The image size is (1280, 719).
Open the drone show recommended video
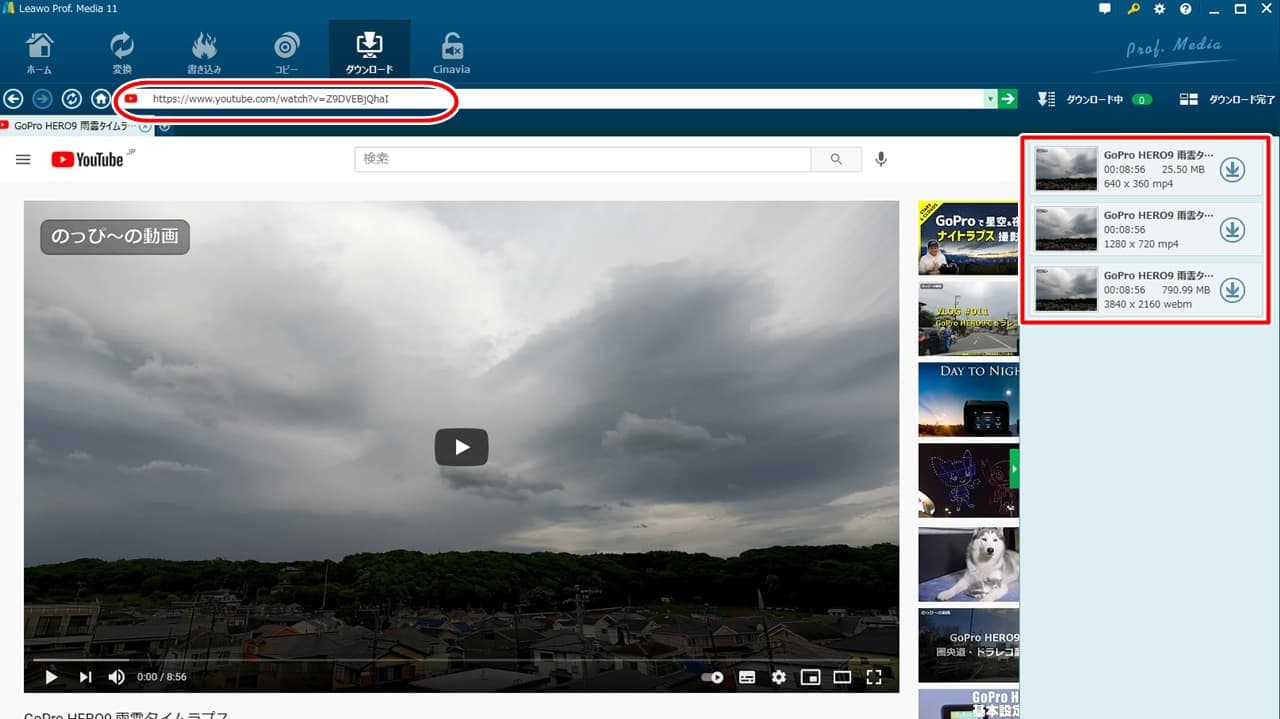[968, 480]
